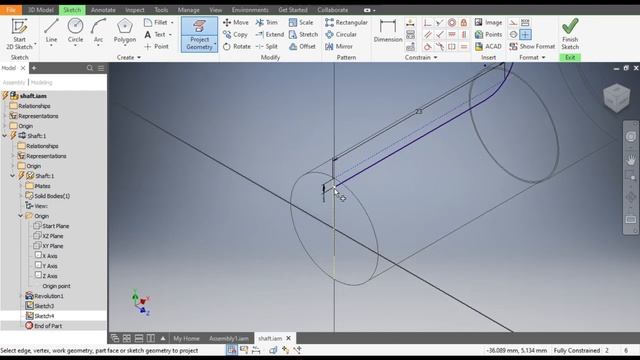
Task: Open the Inspect tab
Action: [135, 10]
